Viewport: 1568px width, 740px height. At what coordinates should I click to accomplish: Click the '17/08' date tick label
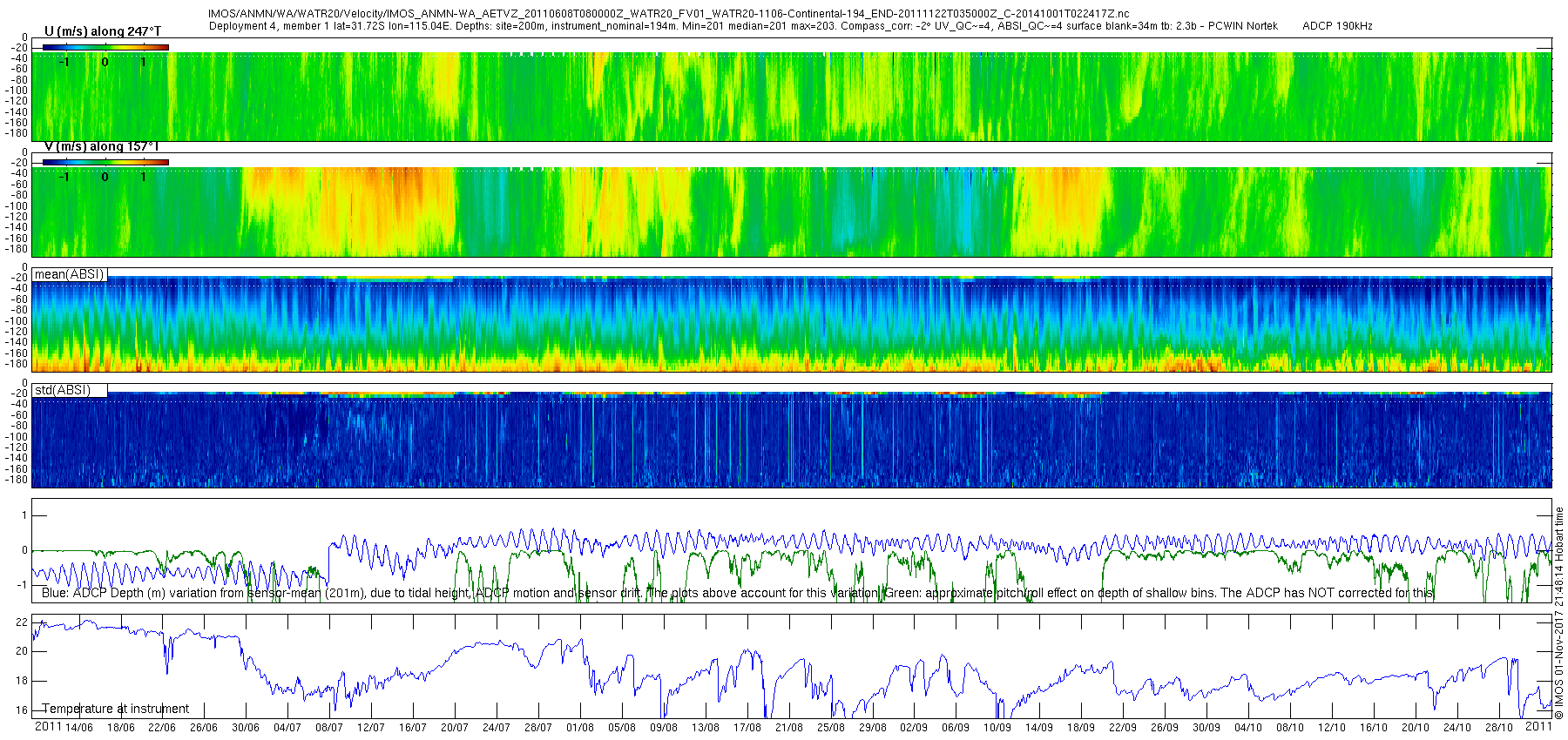click(x=747, y=728)
